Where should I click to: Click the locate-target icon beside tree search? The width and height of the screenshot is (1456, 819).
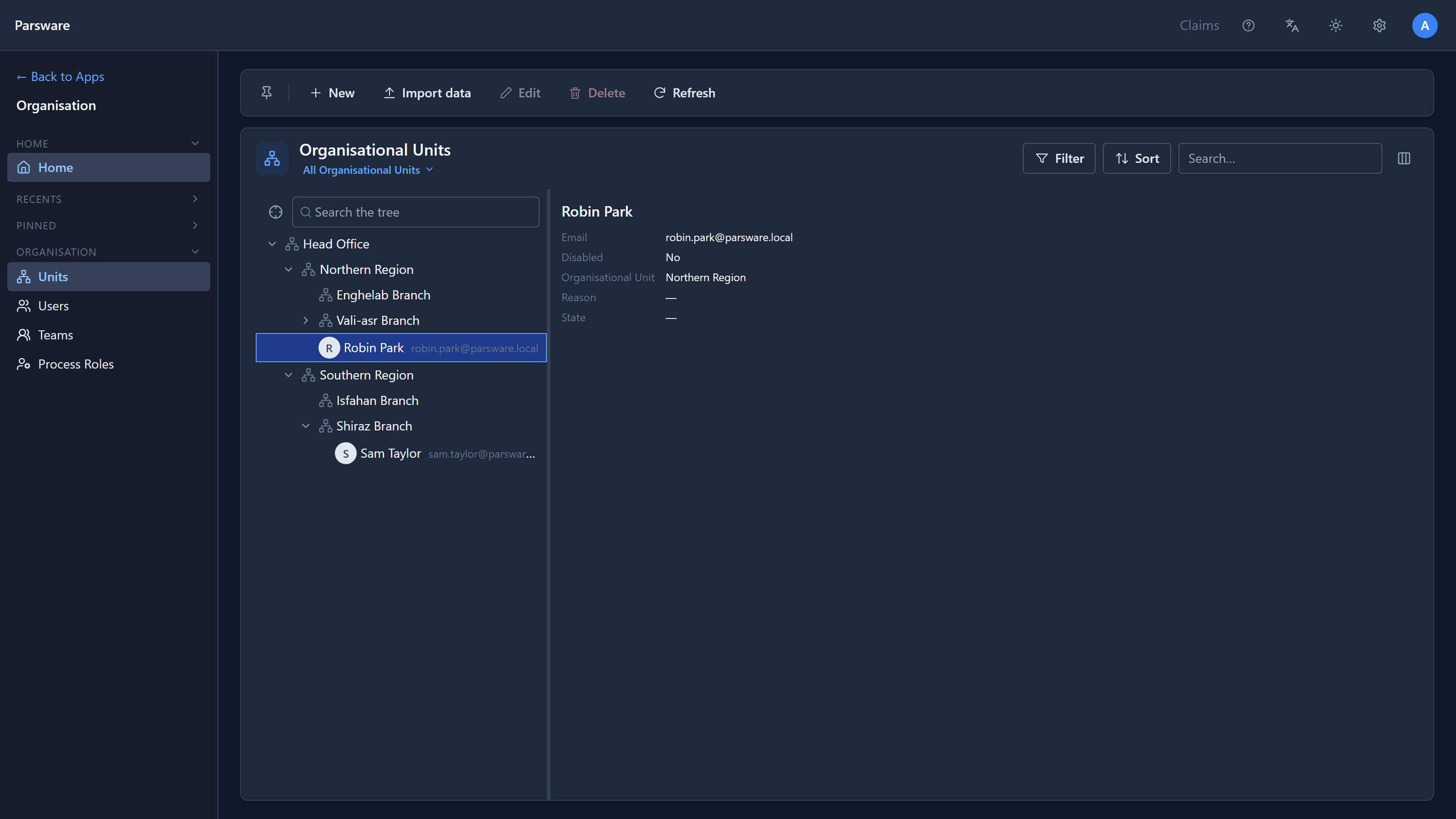pyautogui.click(x=275, y=212)
